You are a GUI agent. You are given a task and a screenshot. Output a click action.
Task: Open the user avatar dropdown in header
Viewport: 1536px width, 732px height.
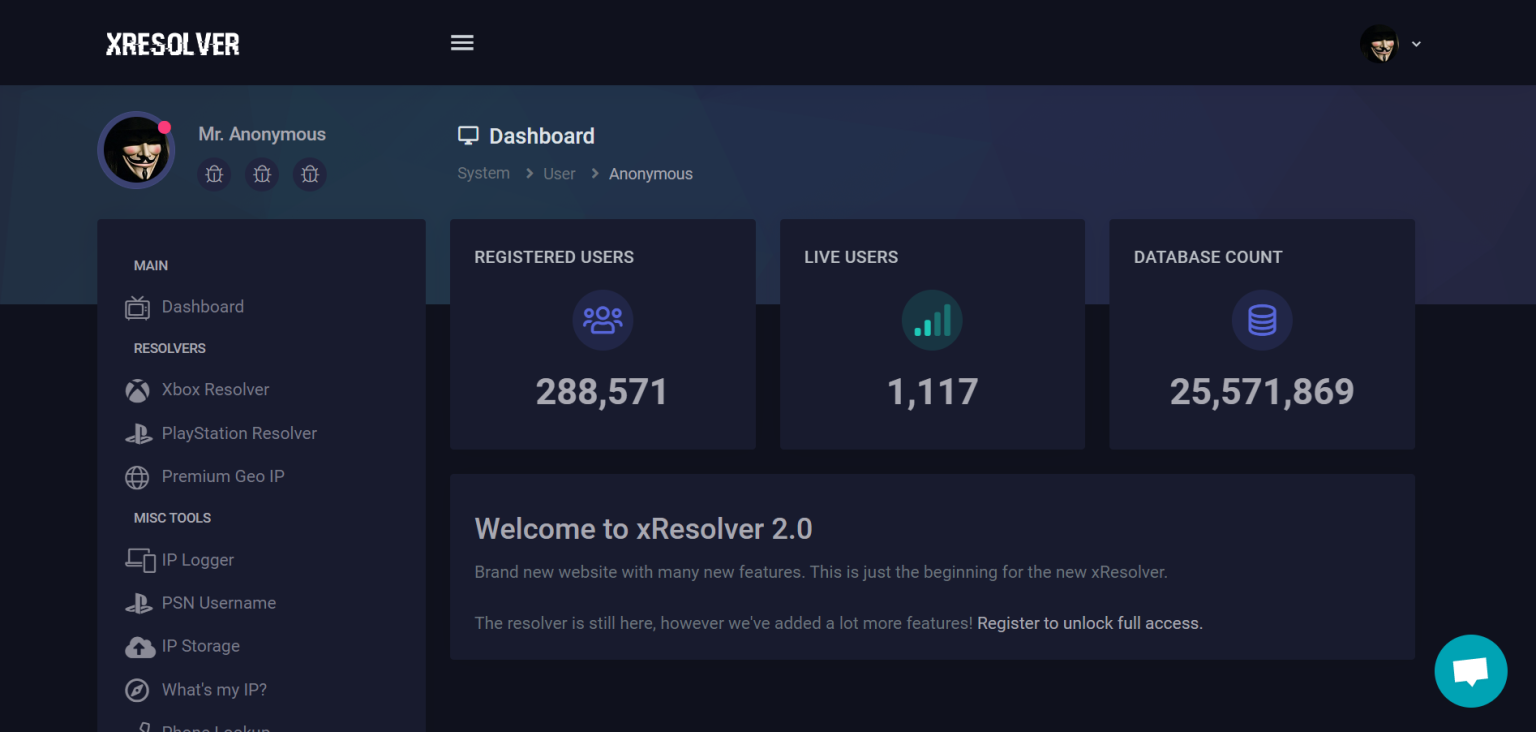pos(1389,44)
